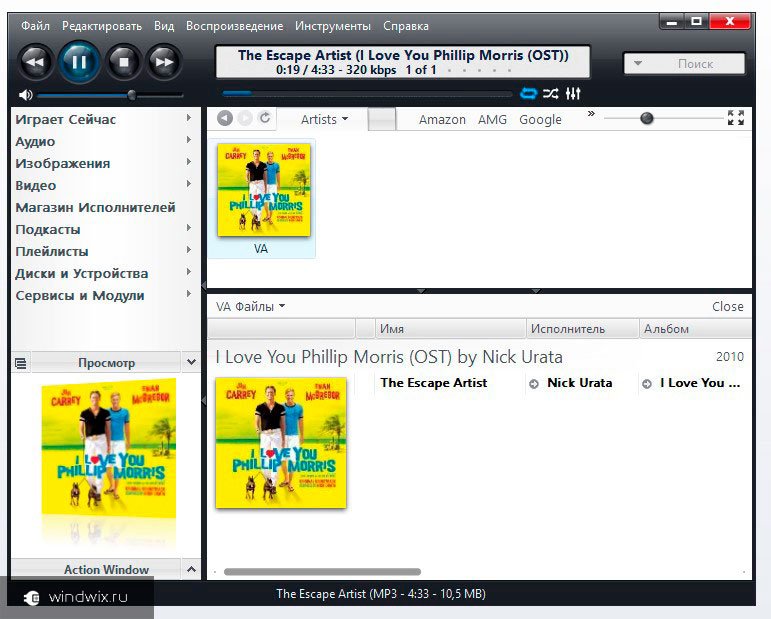
Task: Open the Воспроизведение menu
Action: 235,26
